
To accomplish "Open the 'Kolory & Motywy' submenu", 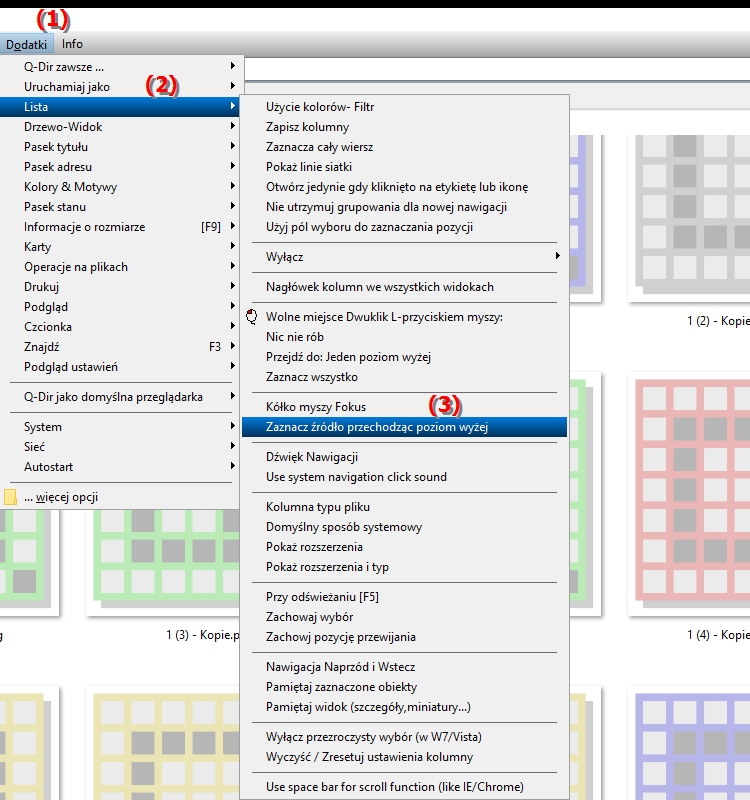I will [120, 187].
